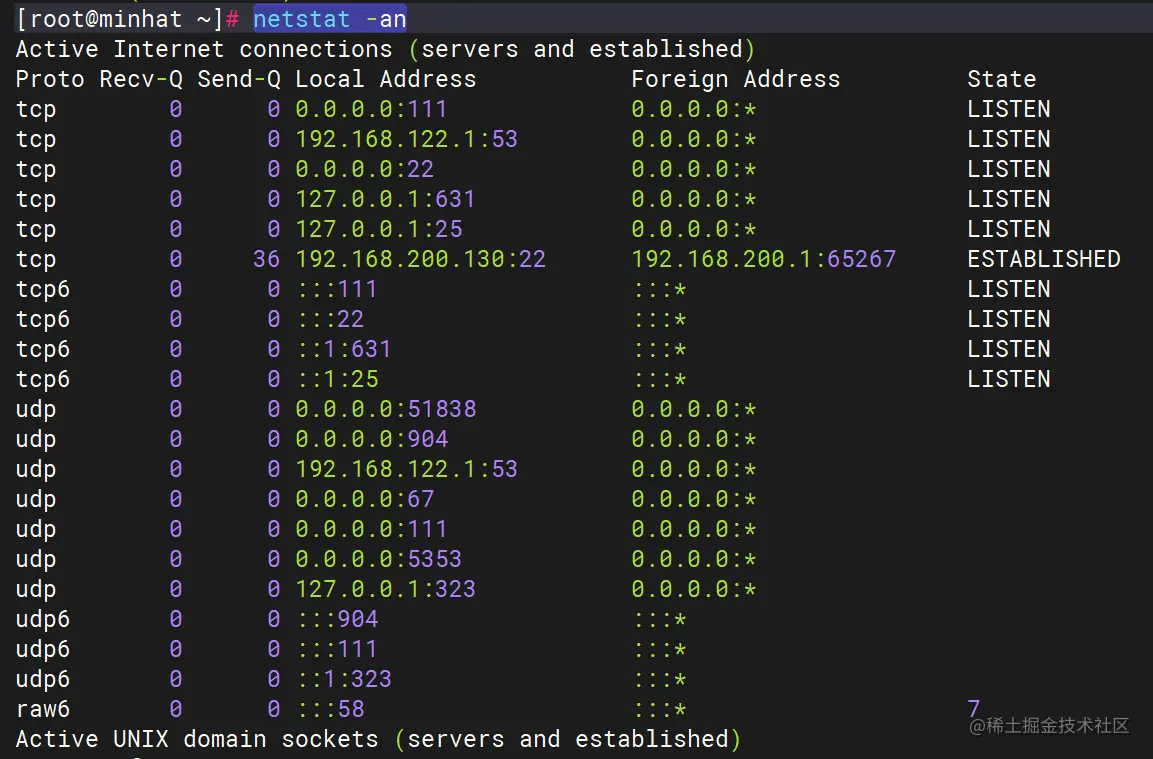Click foreign address of 0.0.0.0:5353 row

693,559
